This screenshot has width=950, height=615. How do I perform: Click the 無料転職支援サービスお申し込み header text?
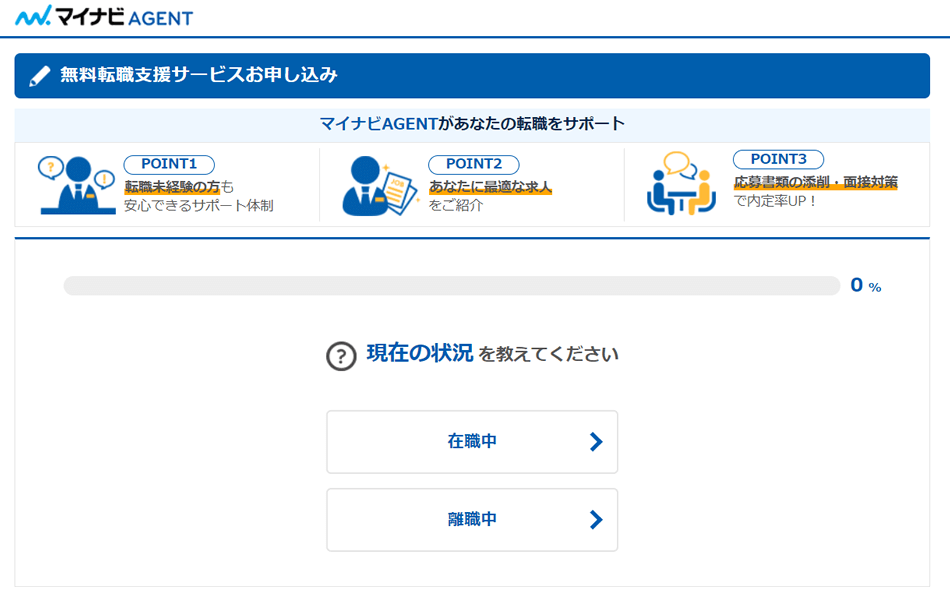click(198, 75)
